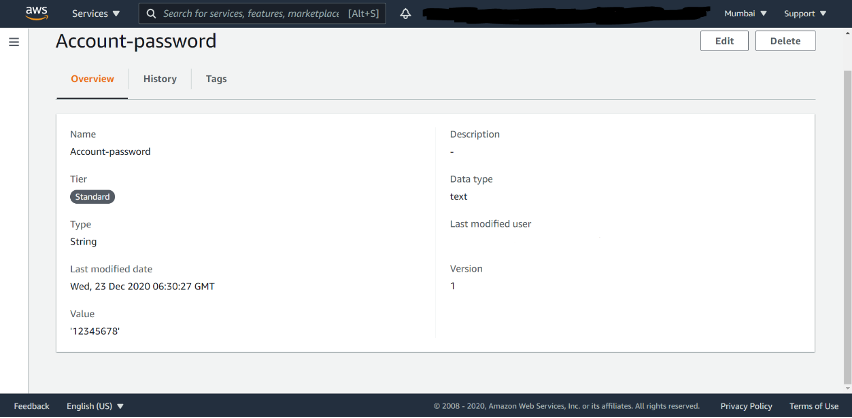This screenshot has height=418, width=852.
Task: Switch to the History tab
Action: tap(160, 79)
